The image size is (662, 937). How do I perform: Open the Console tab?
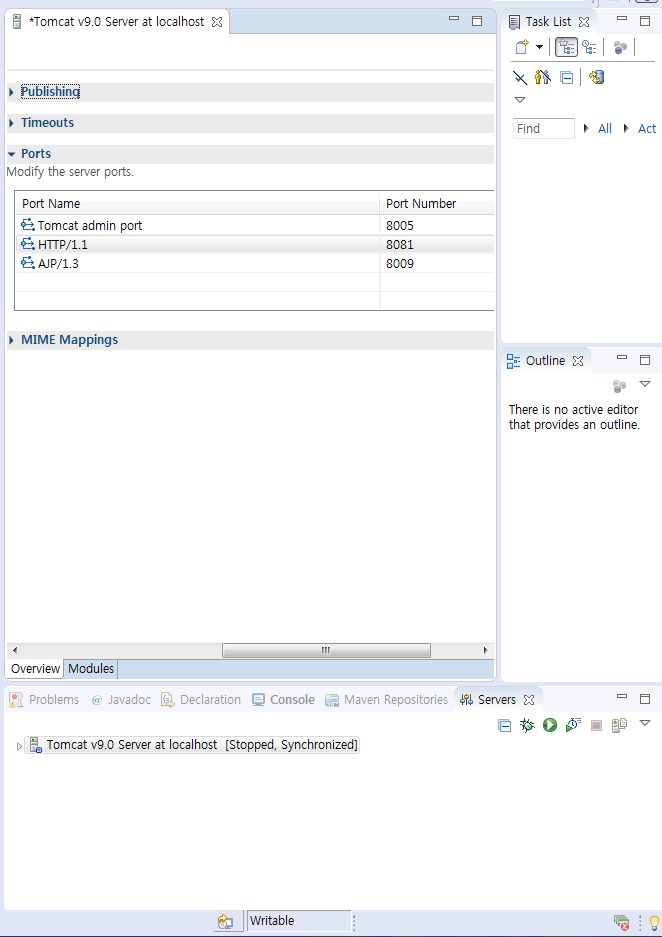click(x=283, y=700)
